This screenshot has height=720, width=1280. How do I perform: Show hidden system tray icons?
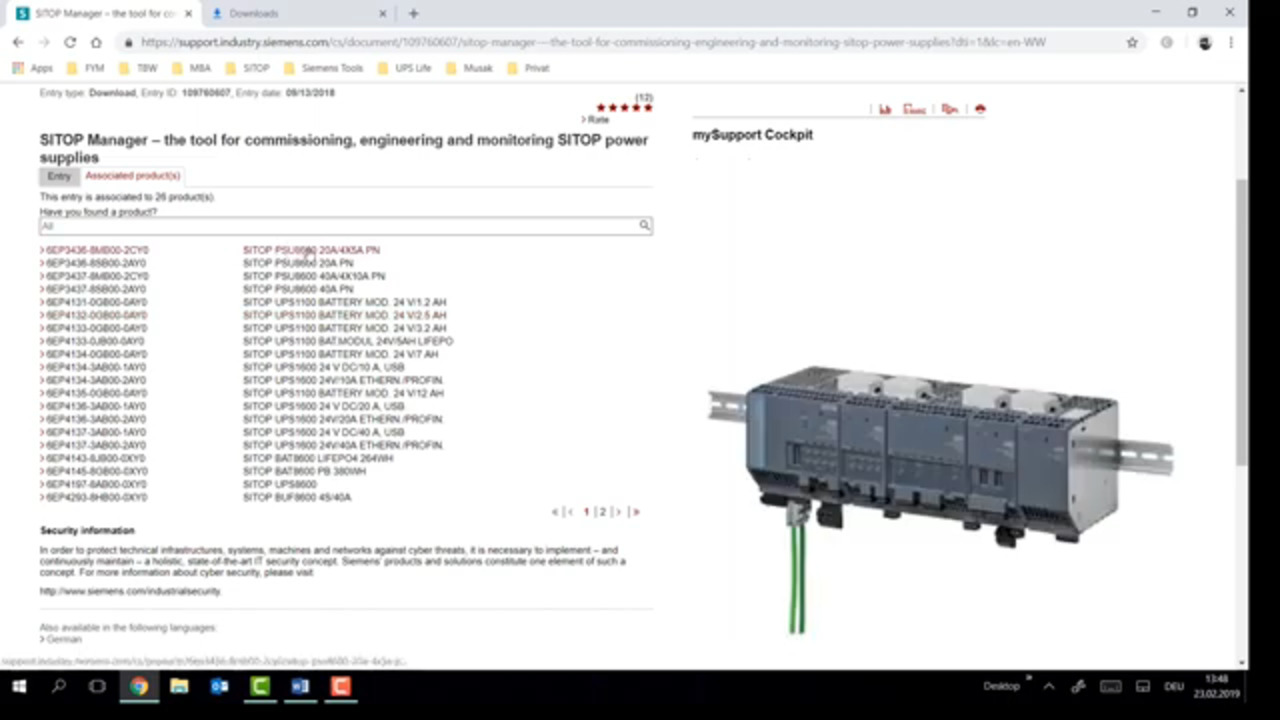pyautogui.click(x=1048, y=686)
